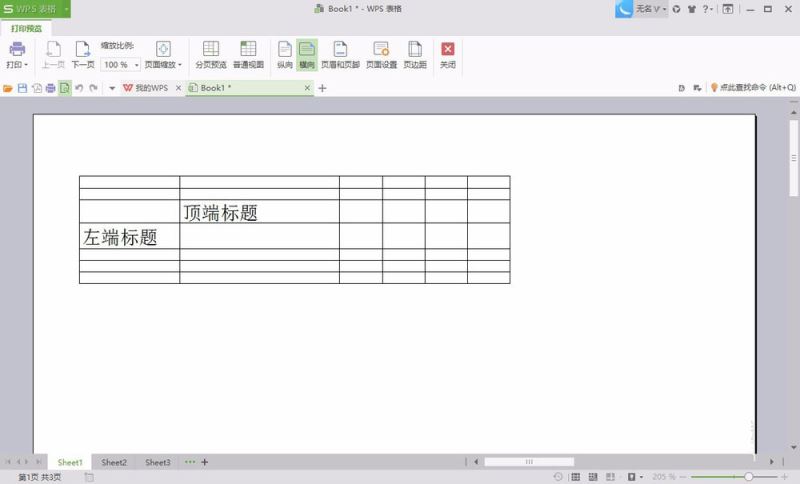The height and width of the screenshot is (484, 800).
Task: Click the status bar zoom slider handle
Action: [x=748, y=477]
